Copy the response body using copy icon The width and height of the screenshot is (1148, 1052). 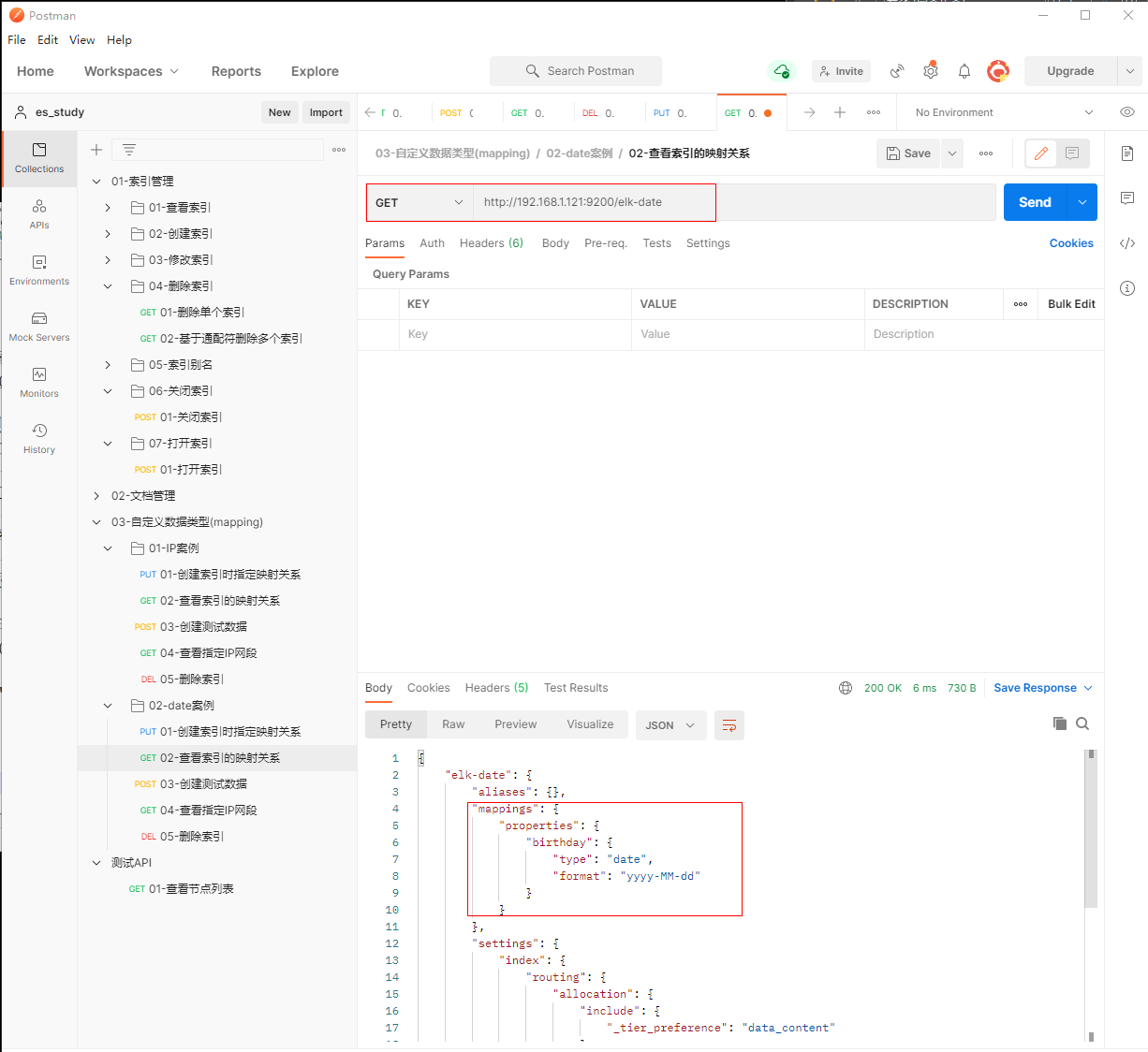1060,723
